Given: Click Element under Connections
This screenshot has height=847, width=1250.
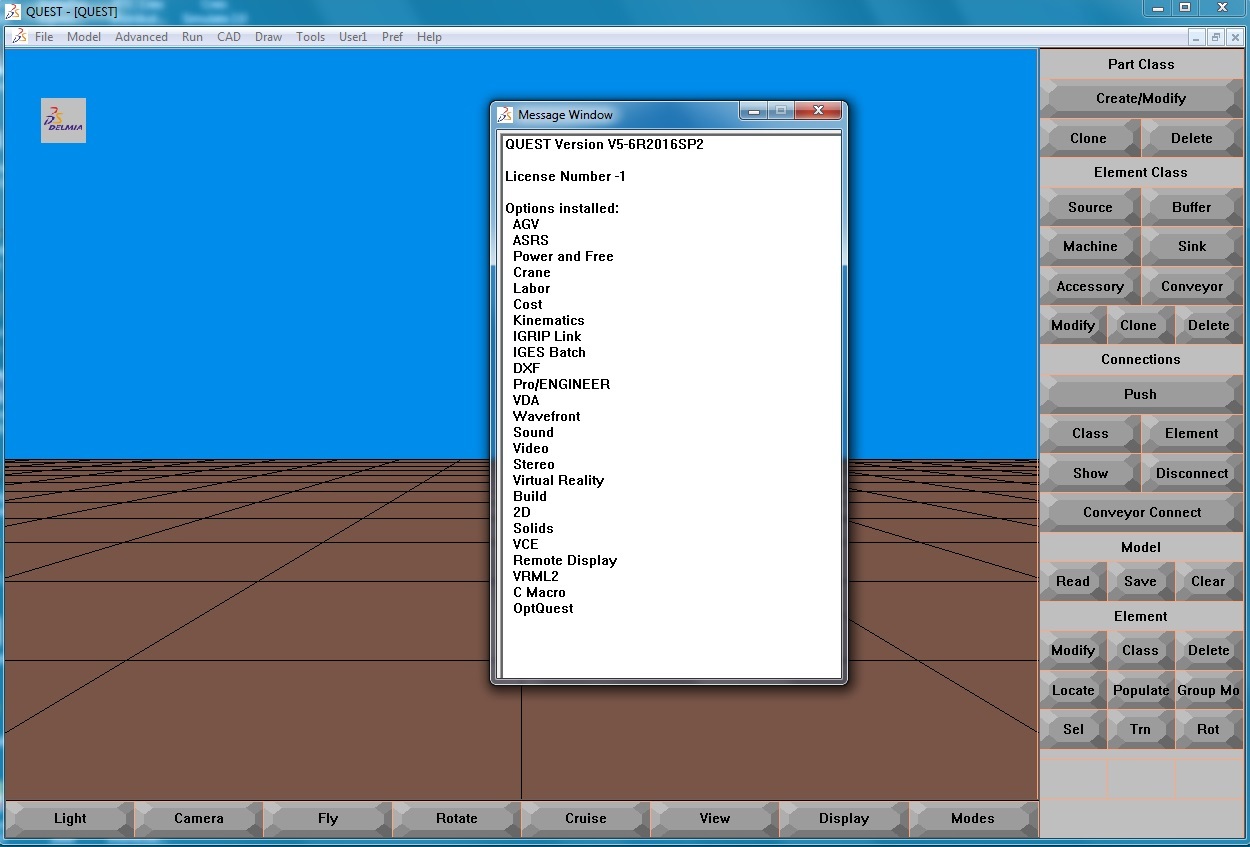Looking at the screenshot, I should coord(1192,433).
